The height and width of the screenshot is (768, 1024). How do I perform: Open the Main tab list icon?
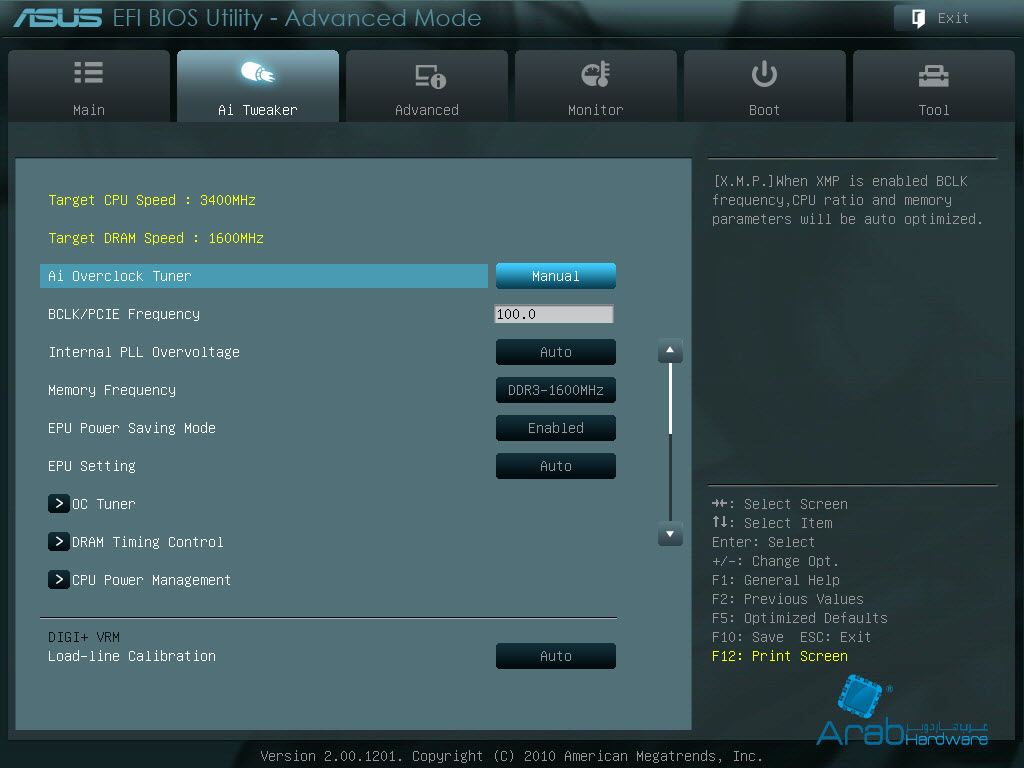(89, 72)
